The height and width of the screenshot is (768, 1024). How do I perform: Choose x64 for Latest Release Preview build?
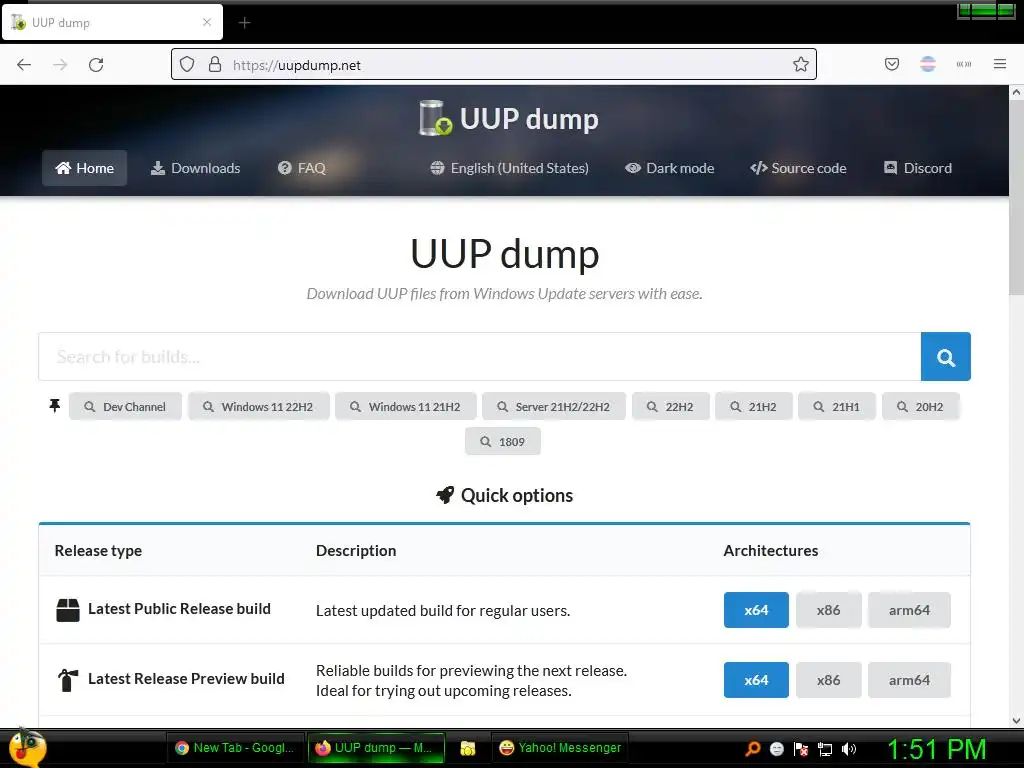pos(756,680)
